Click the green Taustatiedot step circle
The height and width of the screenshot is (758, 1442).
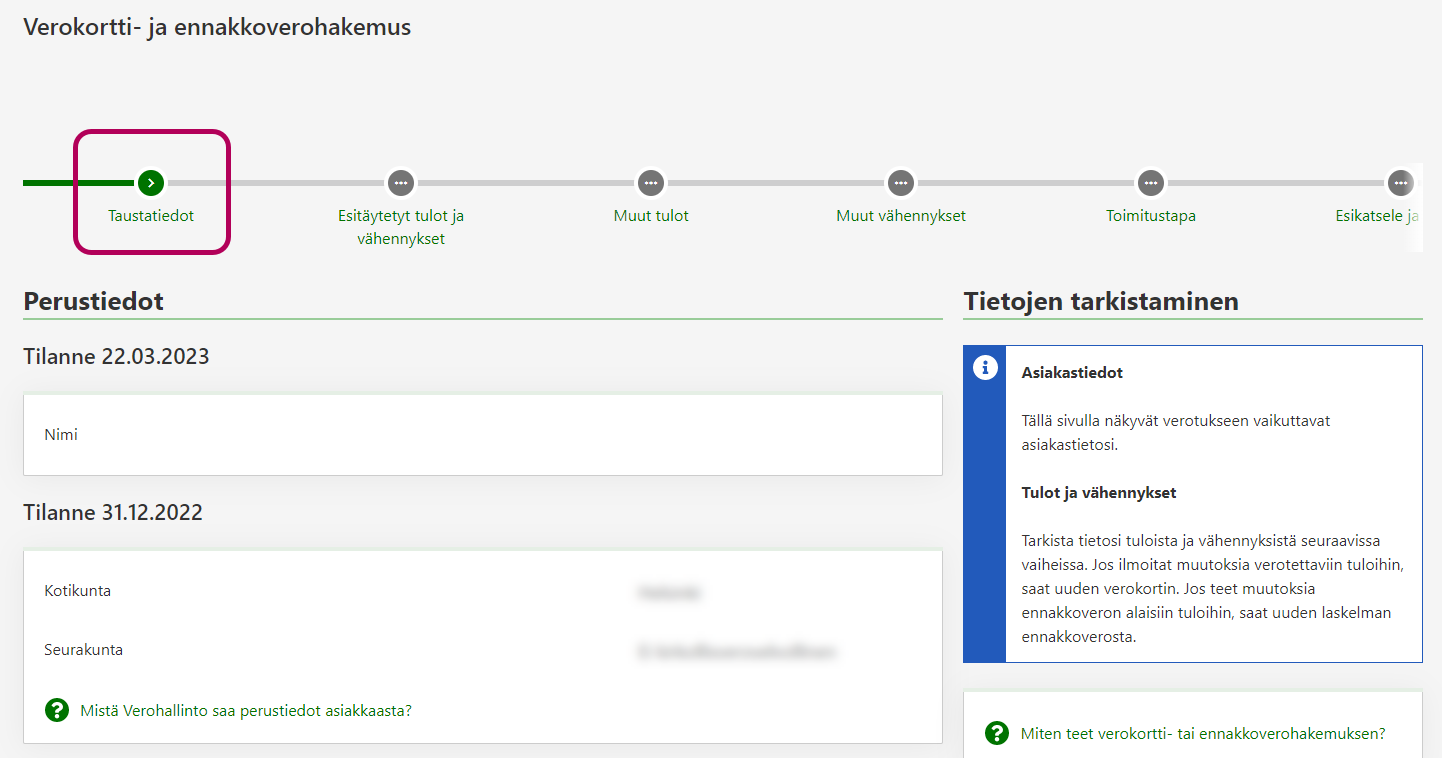point(151,183)
